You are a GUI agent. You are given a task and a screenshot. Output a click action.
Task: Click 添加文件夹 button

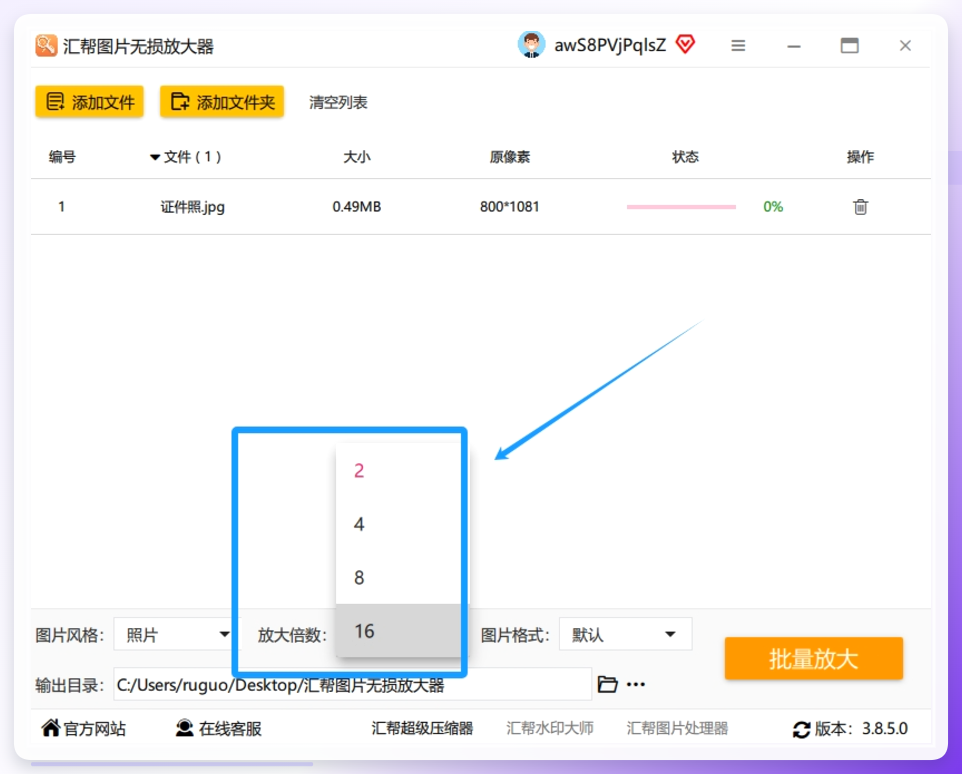tap(221, 102)
